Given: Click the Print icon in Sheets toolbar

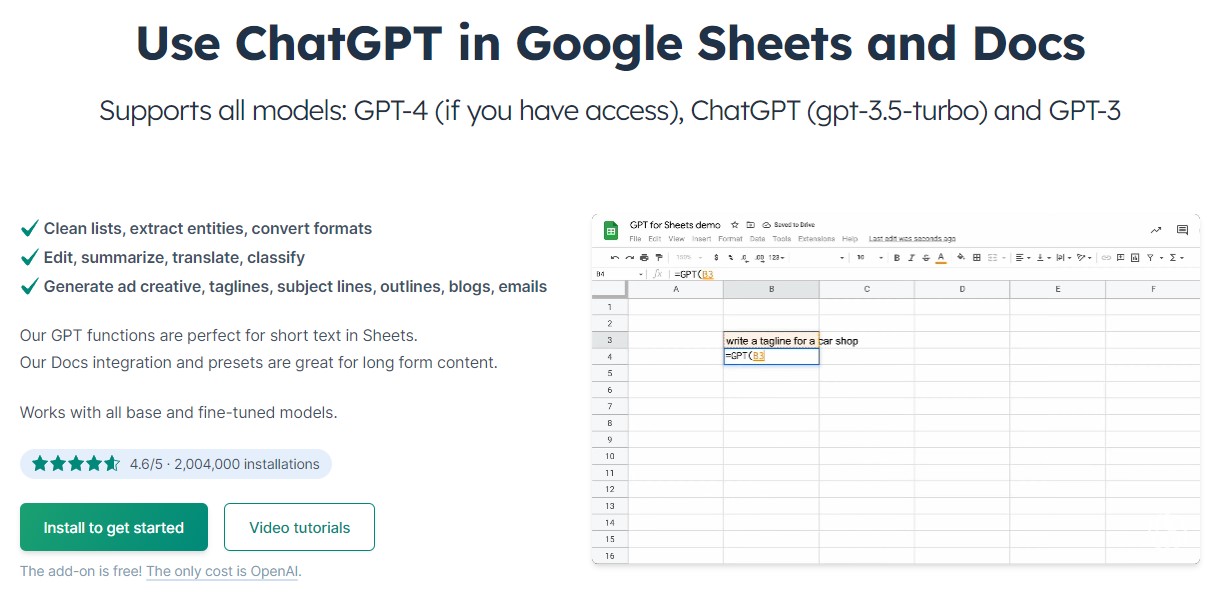Looking at the screenshot, I should [x=644, y=258].
